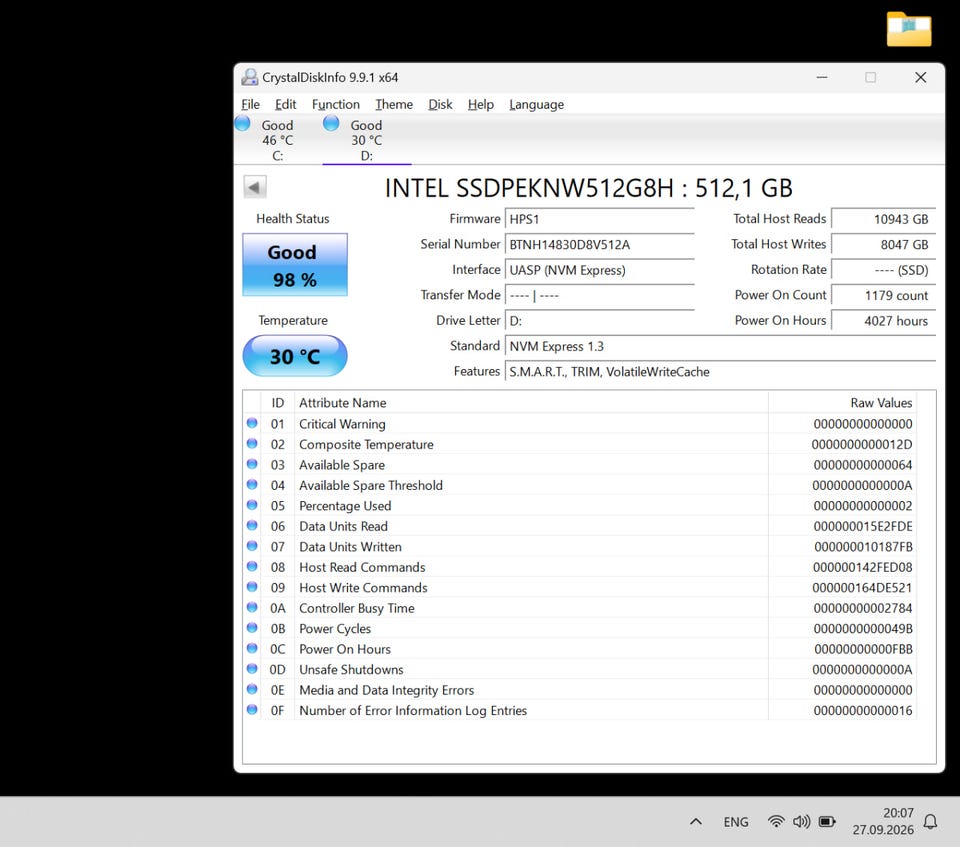Open the volume speaker tray icon
This screenshot has height=847, width=960.
(x=801, y=821)
